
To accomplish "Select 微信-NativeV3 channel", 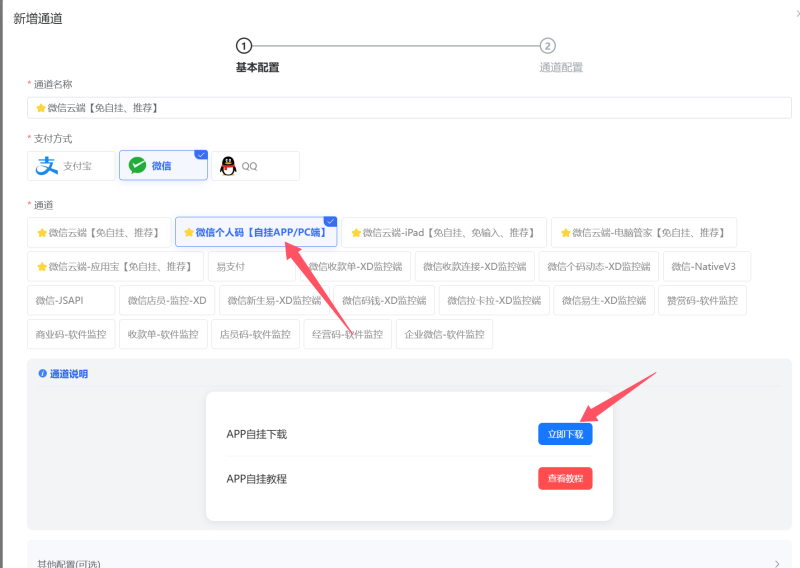I will tap(707, 266).
